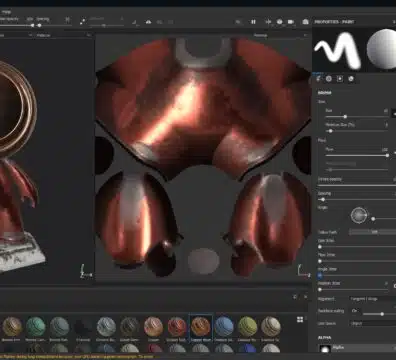Screen dimensions: 396x360
Task: Adjust the brush Size slider handle
Action: point(345,117)
